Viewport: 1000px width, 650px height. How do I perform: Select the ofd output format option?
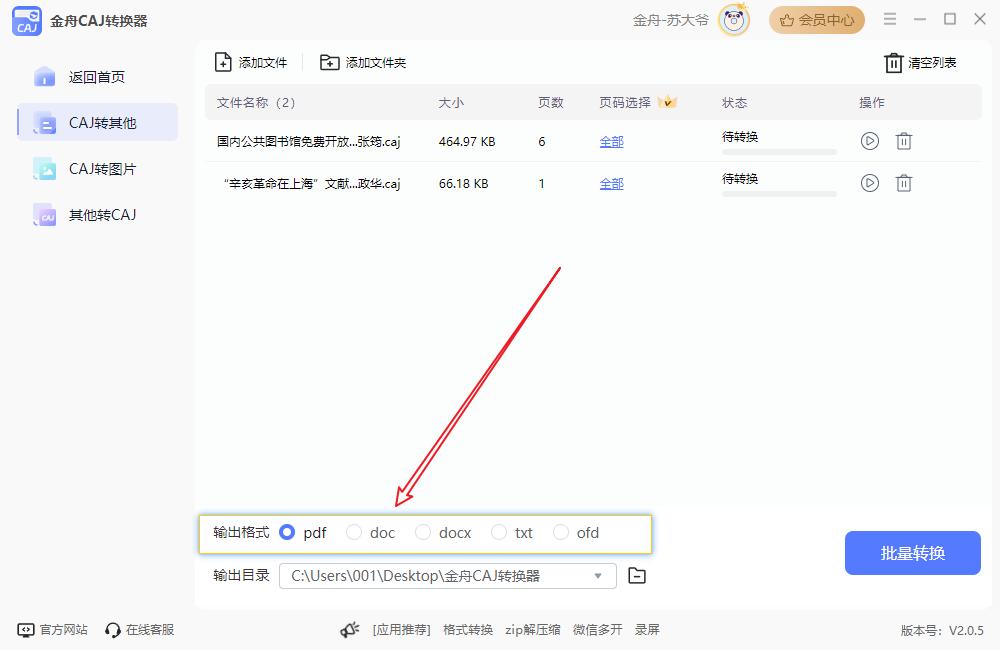561,533
